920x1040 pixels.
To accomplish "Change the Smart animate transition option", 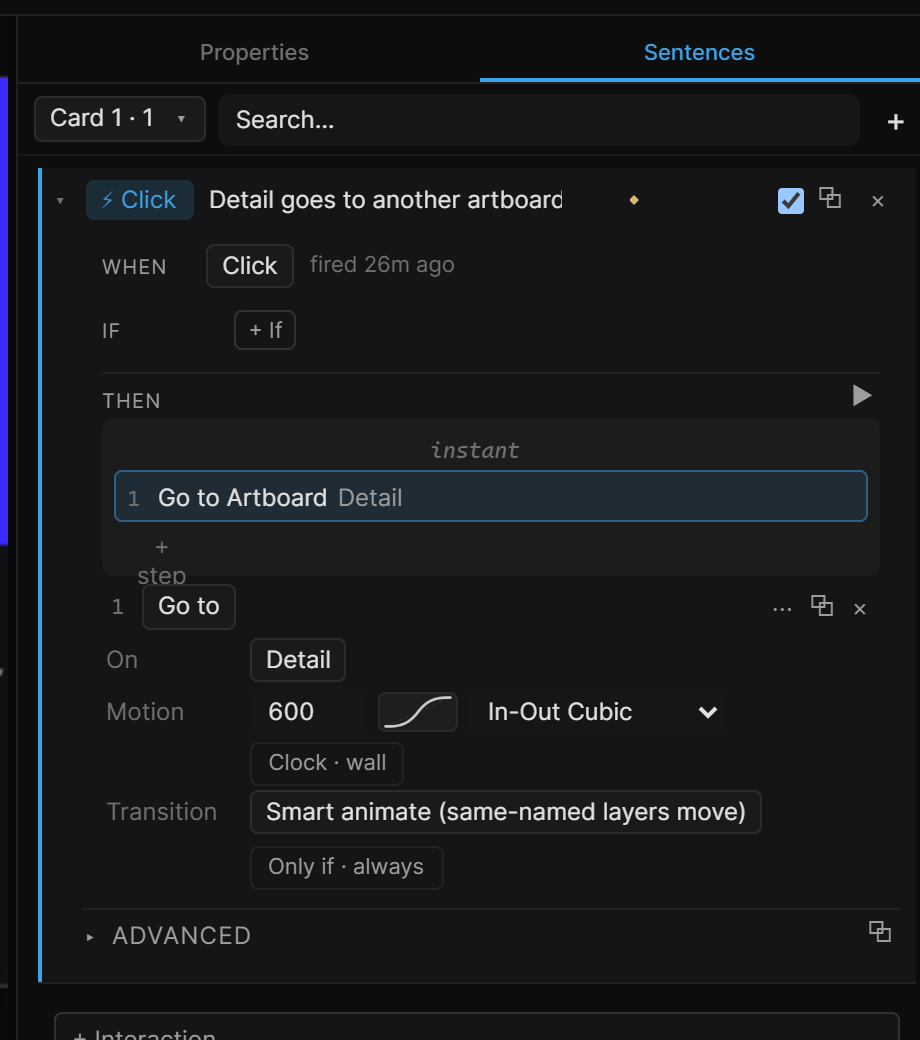I will coord(505,812).
